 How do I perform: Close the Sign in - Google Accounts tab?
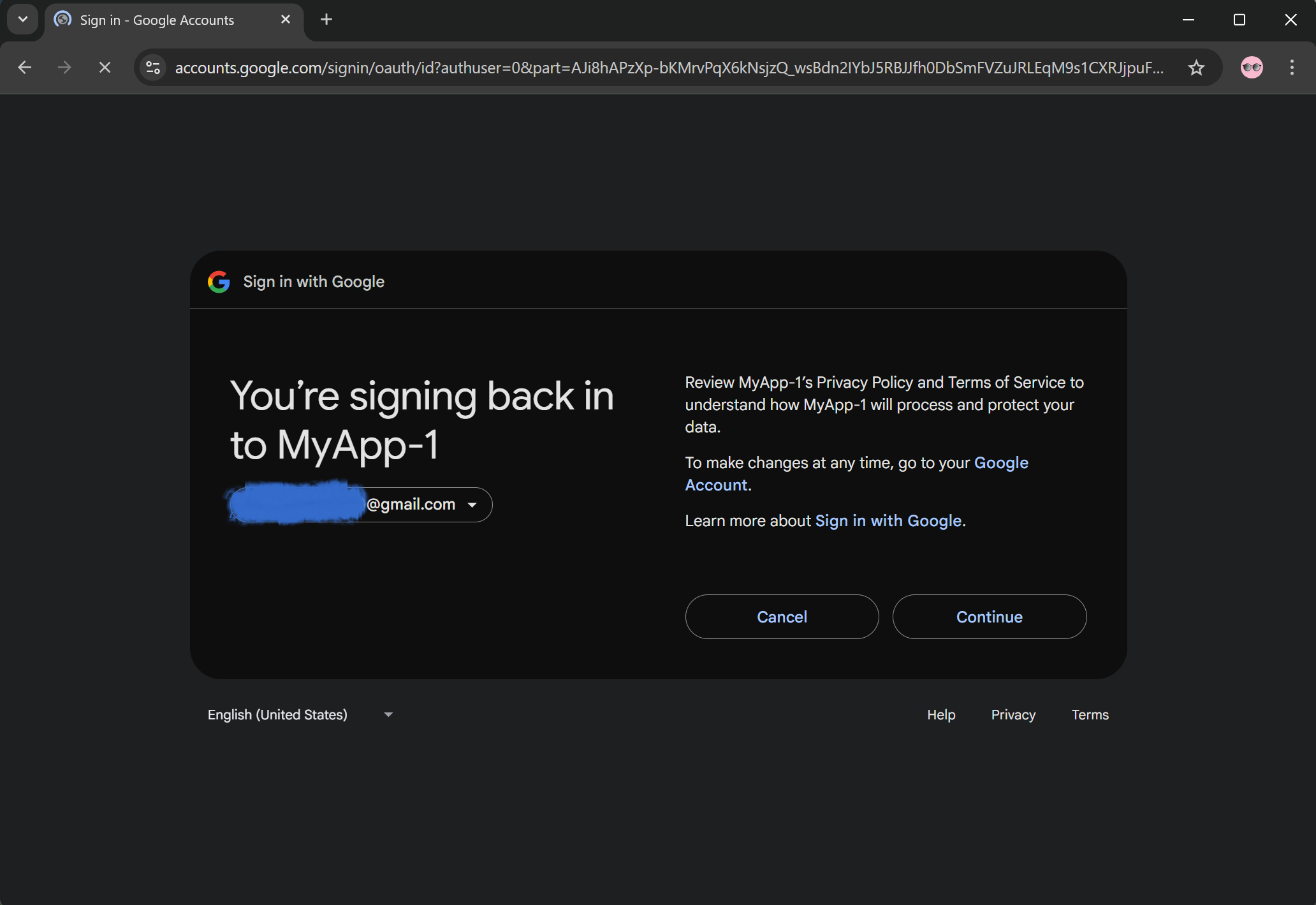(286, 20)
